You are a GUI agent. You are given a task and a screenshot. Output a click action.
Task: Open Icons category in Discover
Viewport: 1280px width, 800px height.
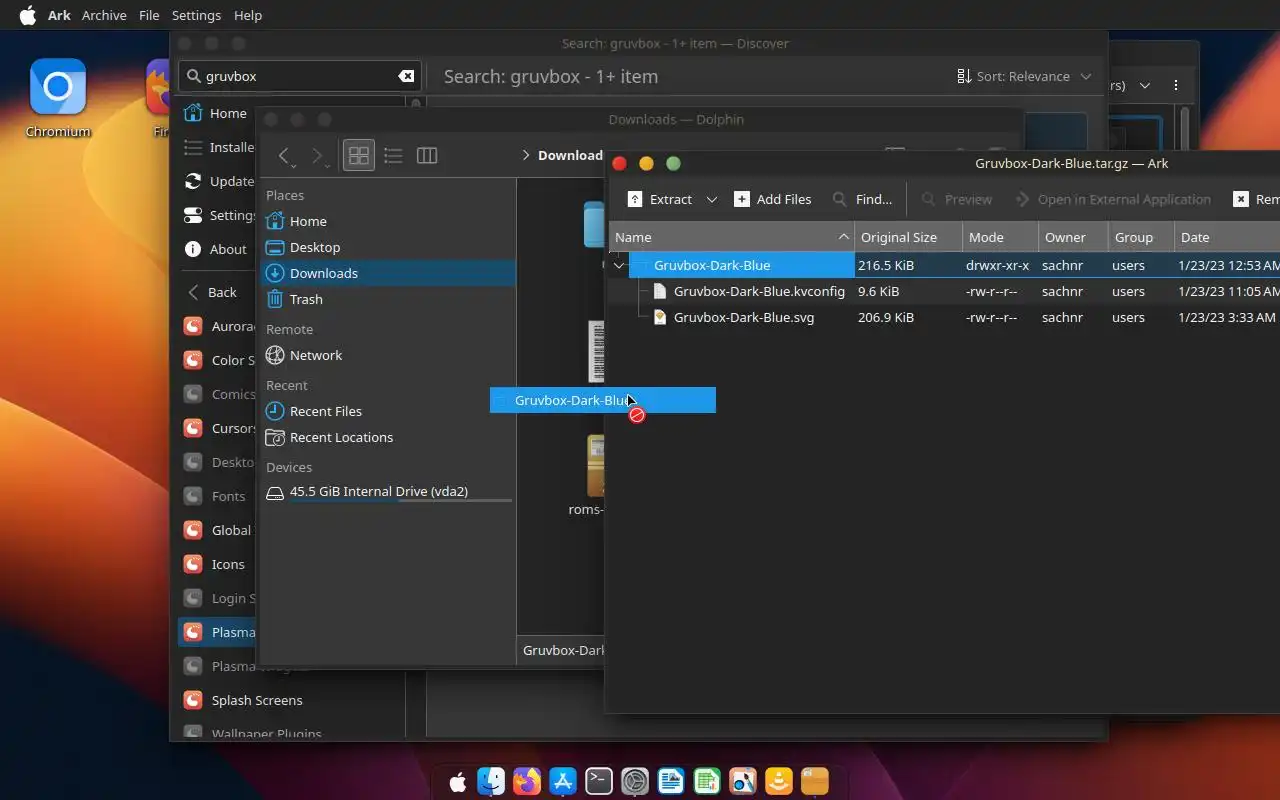tap(218, 564)
